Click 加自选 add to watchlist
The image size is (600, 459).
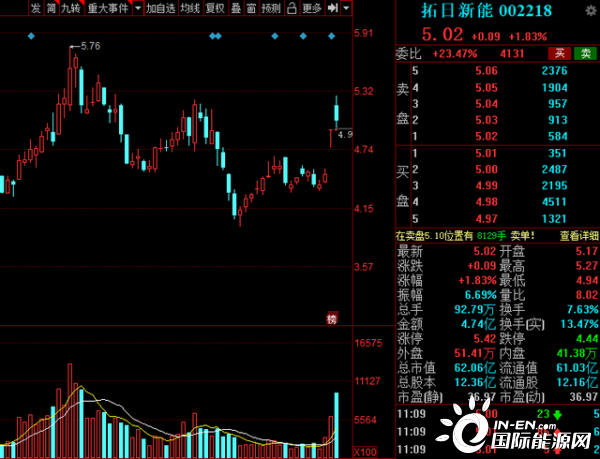(x=160, y=8)
